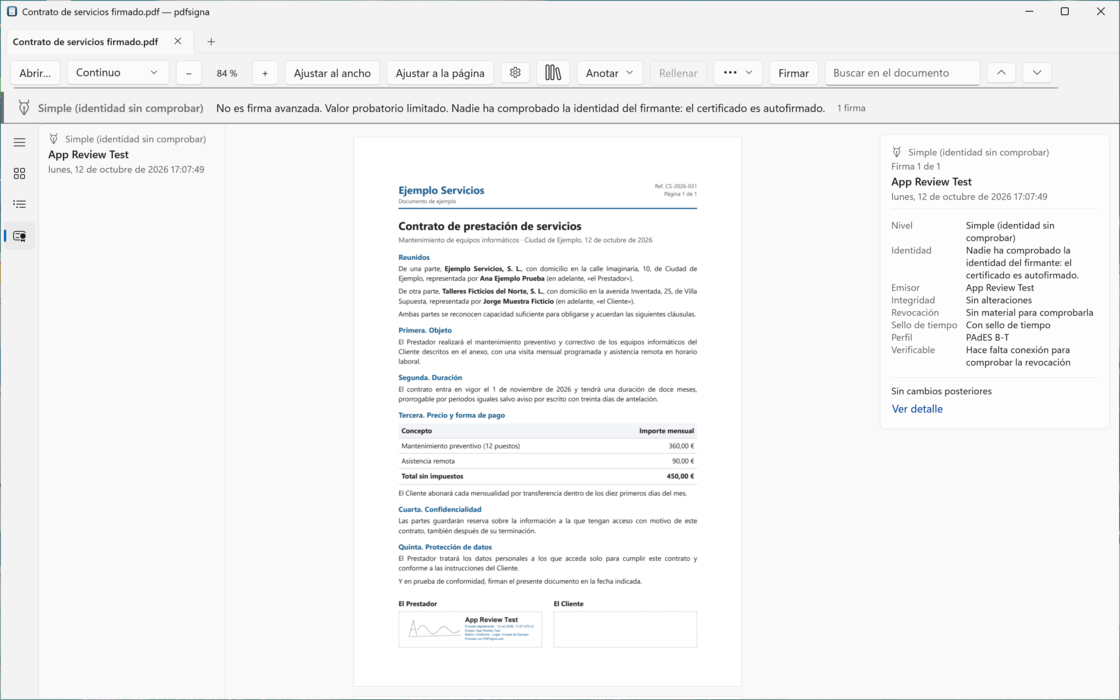
Task: Click the Quinta. Protección de datos heading
Action: pos(445,547)
